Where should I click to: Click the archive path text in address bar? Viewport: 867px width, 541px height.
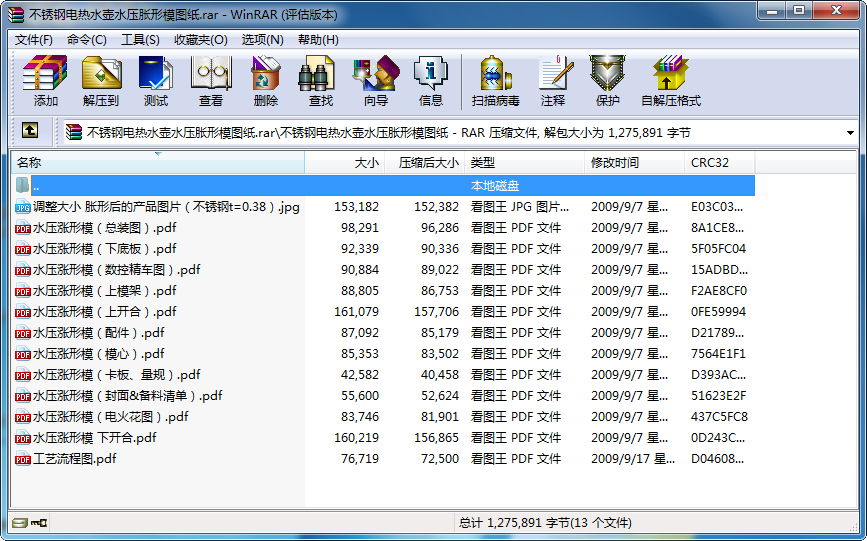[x=389, y=133]
